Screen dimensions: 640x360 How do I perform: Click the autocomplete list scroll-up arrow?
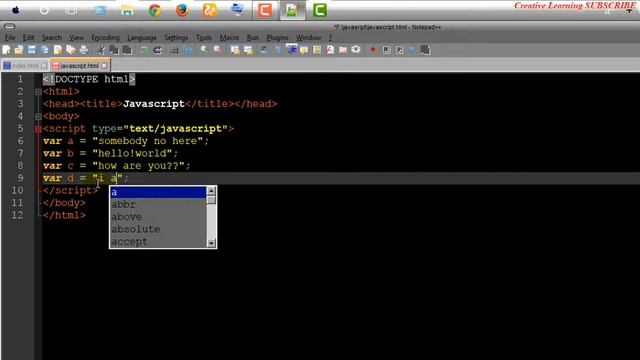pyautogui.click(x=211, y=191)
